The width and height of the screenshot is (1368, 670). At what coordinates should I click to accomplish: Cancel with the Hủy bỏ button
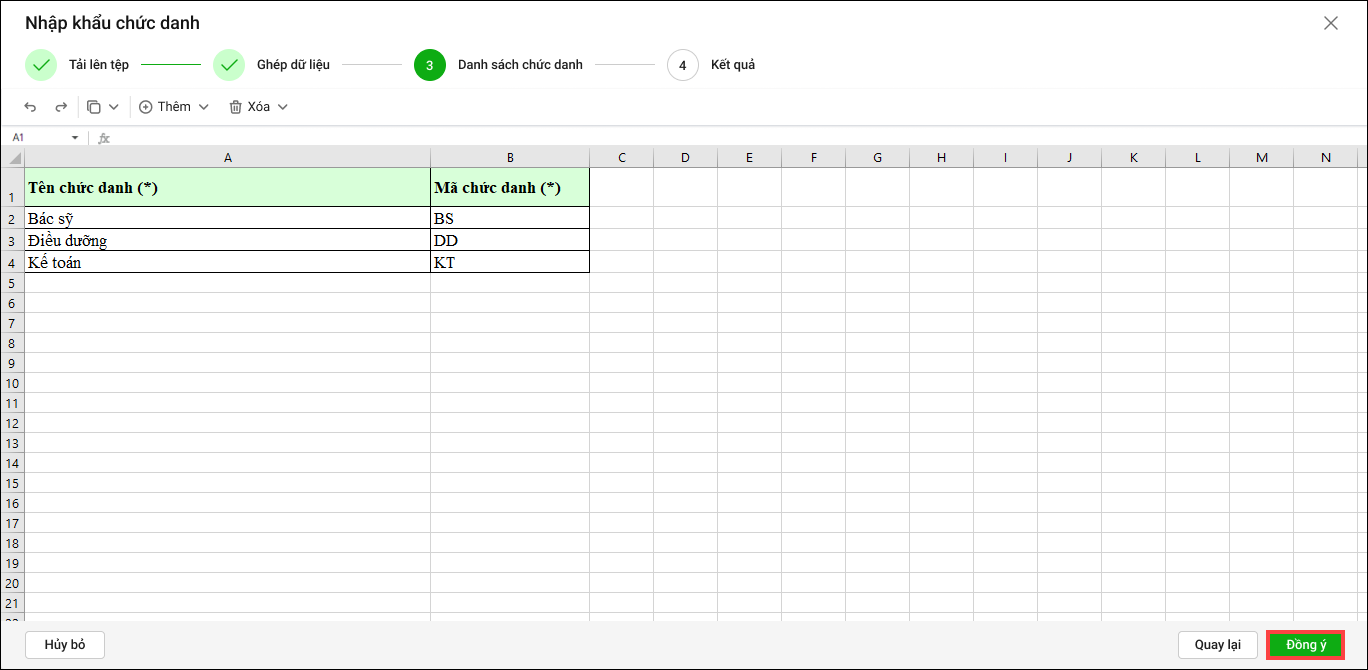coord(65,645)
